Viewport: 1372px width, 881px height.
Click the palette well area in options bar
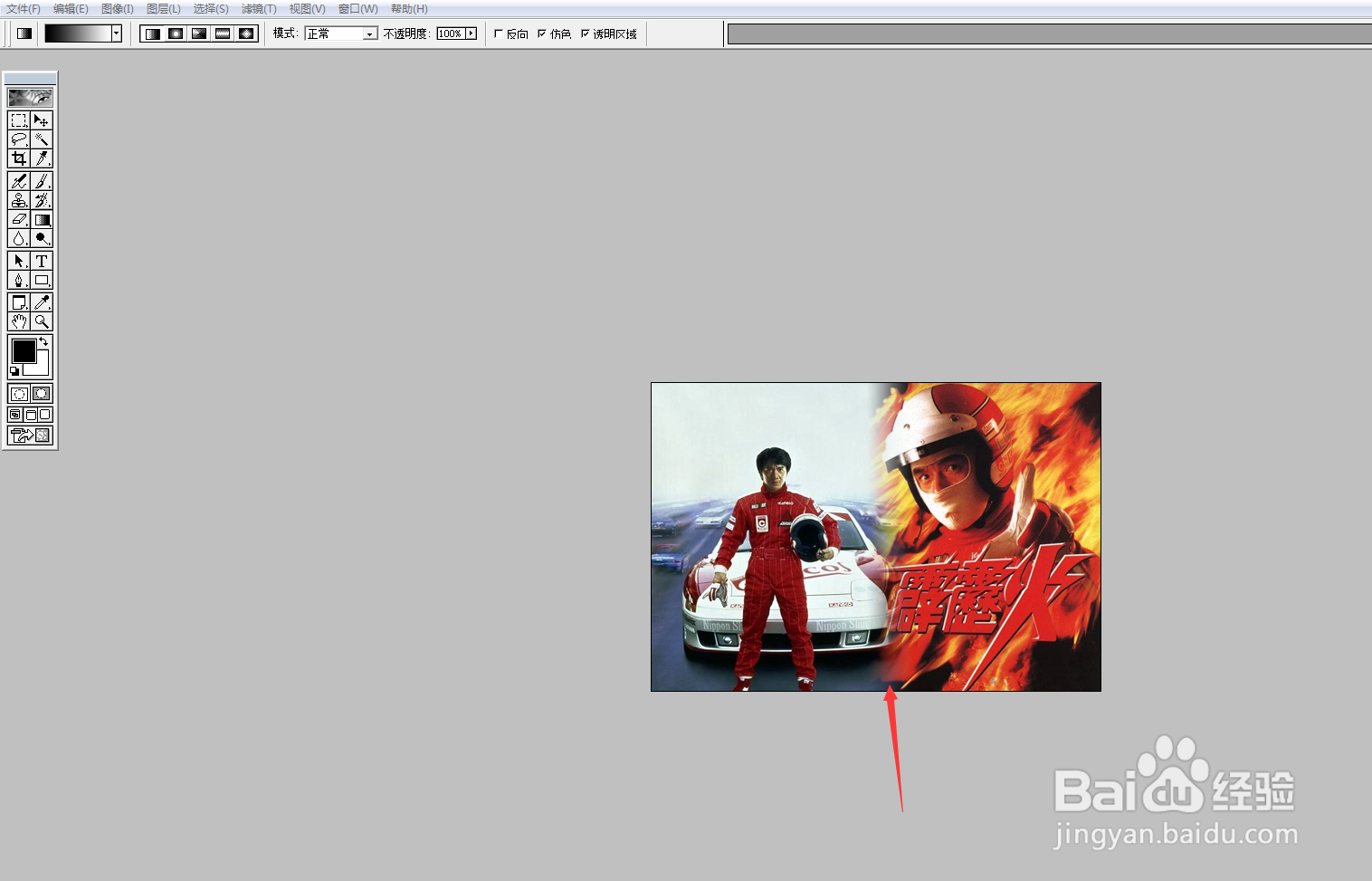1050,34
